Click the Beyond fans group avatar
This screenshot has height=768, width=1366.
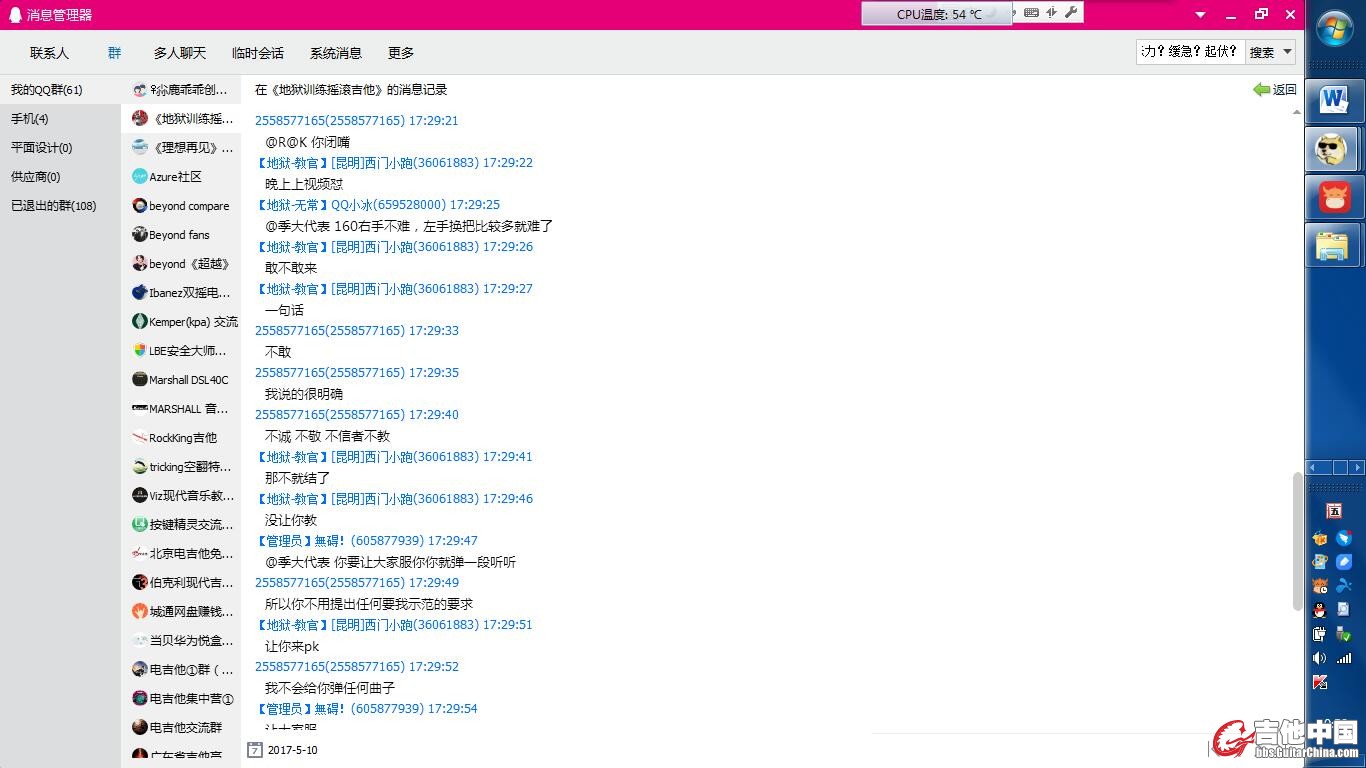(x=140, y=234)
